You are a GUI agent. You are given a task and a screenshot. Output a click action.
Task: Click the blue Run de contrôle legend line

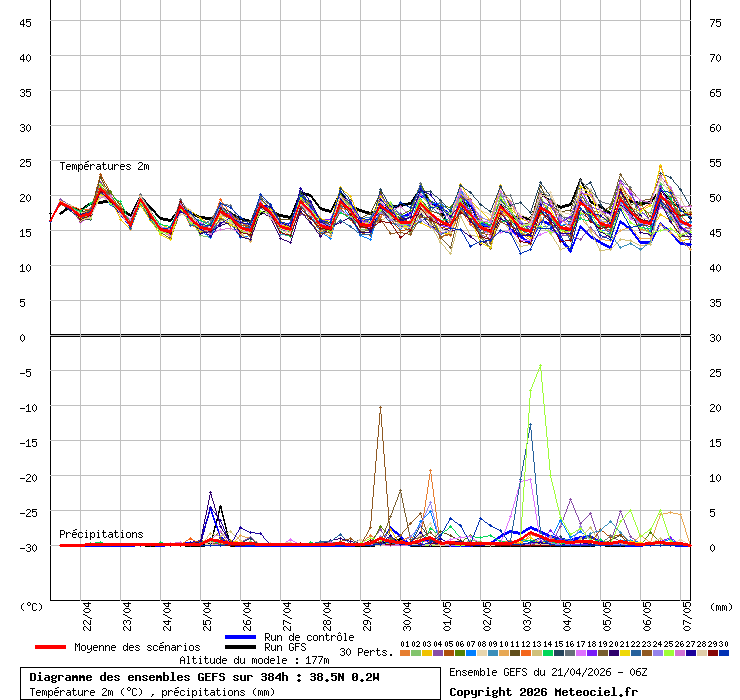click(x=241, y=637)
